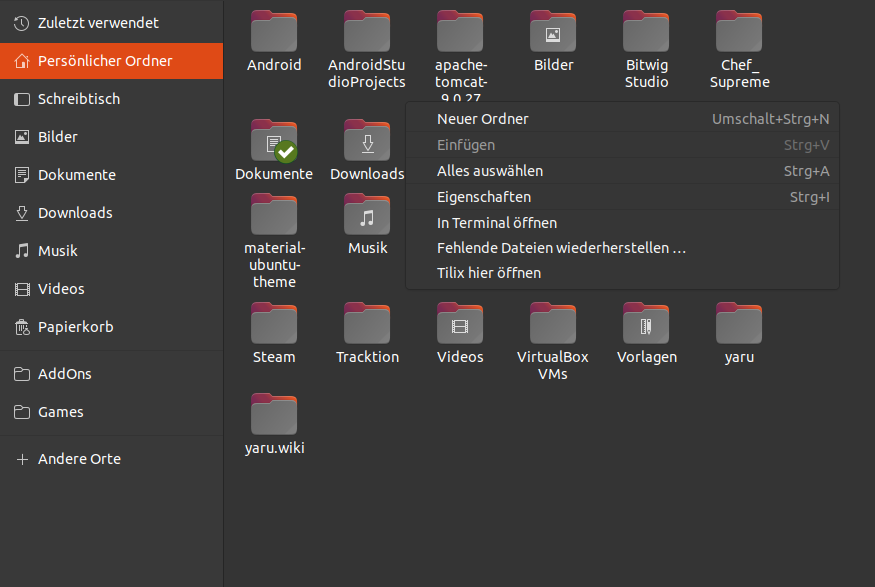Click the Andere Orte label
The width and height of the screenshot is (875, 587).
79,459
